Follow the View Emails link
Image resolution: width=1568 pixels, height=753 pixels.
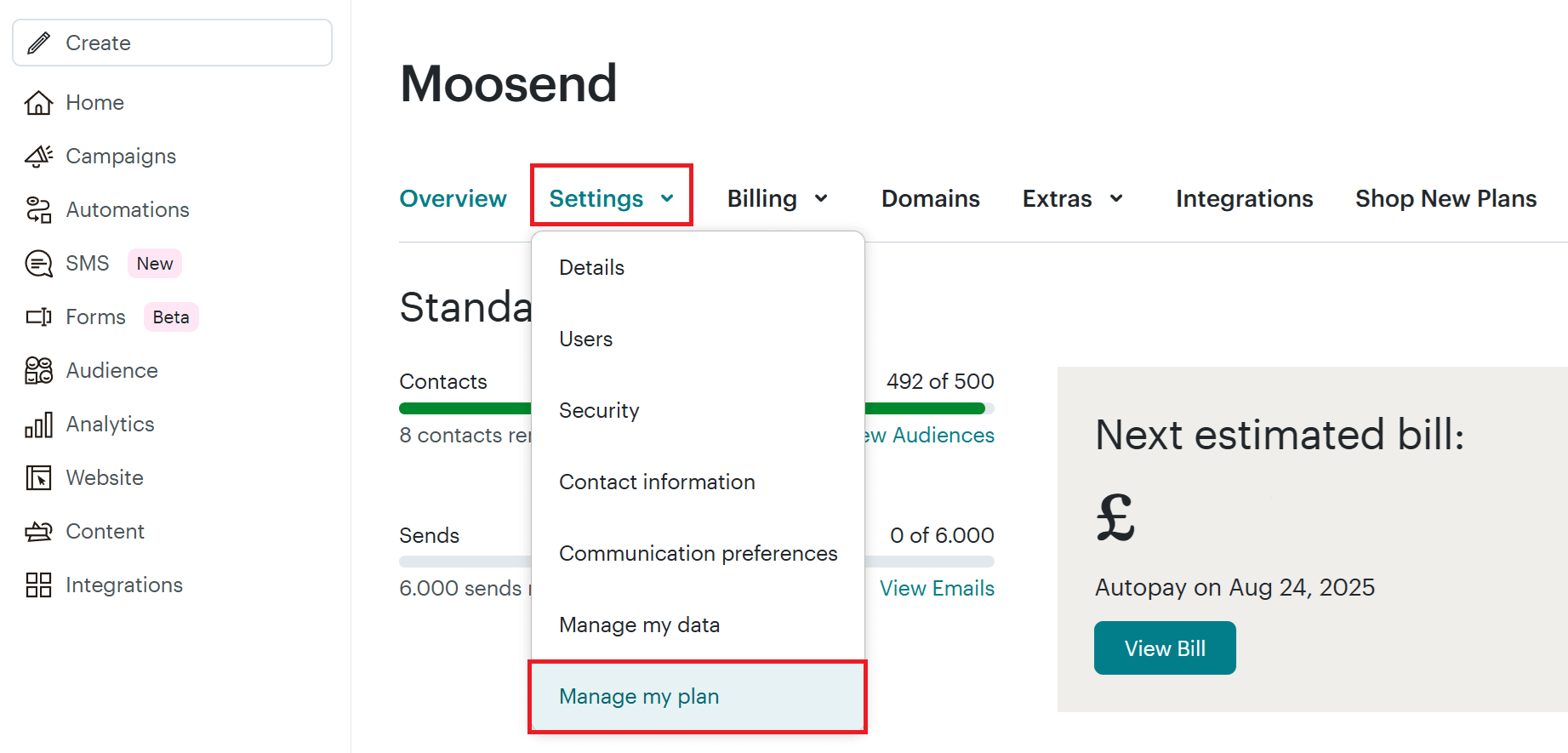coord(937,588)
